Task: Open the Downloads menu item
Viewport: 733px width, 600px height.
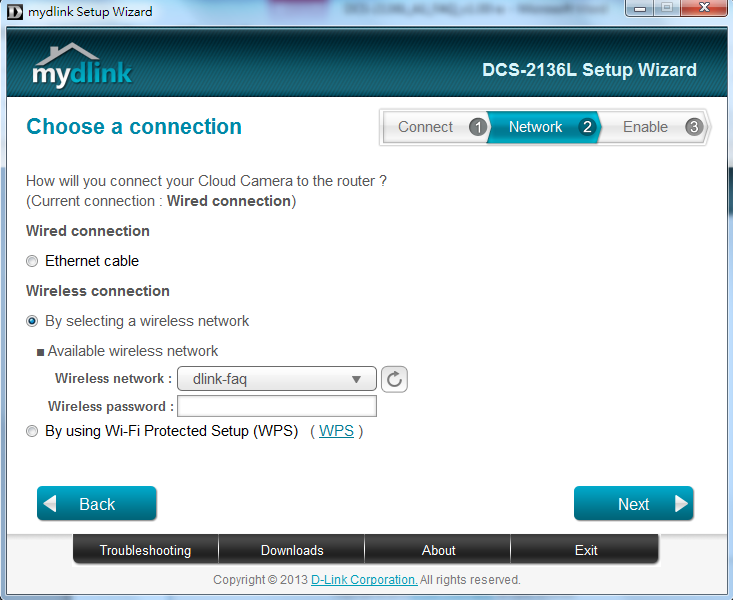Action: pyautogui.click(x=292, y=550)
